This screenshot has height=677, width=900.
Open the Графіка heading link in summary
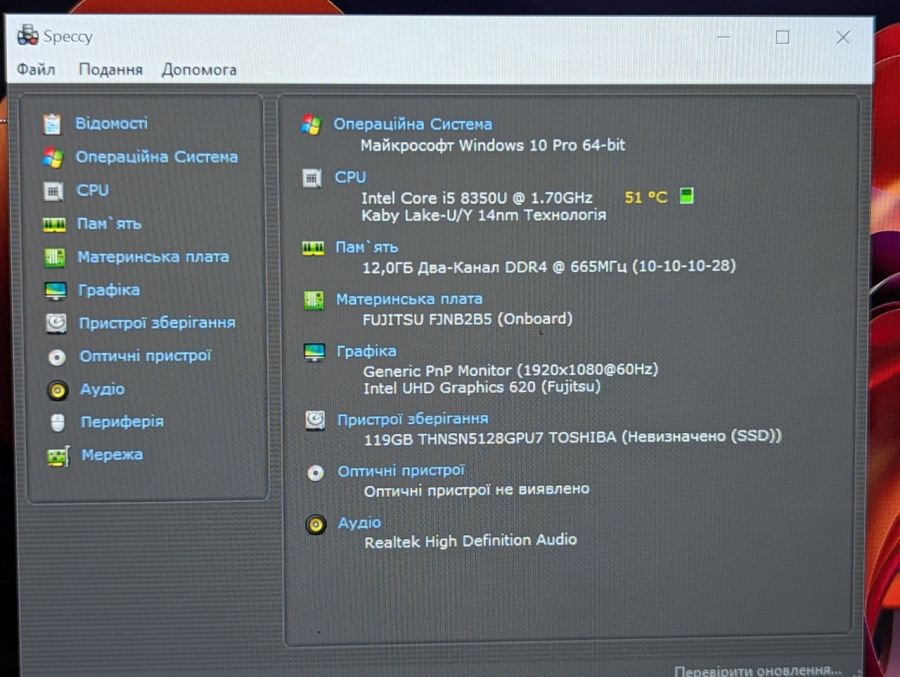click(x=366, y=351)
